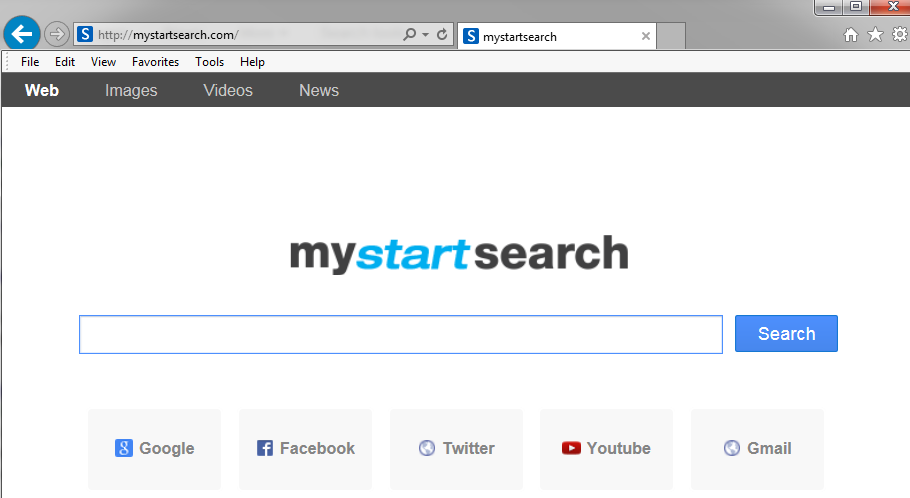
Task: Open browser tools gear icon
Action: tap(900, 34)
